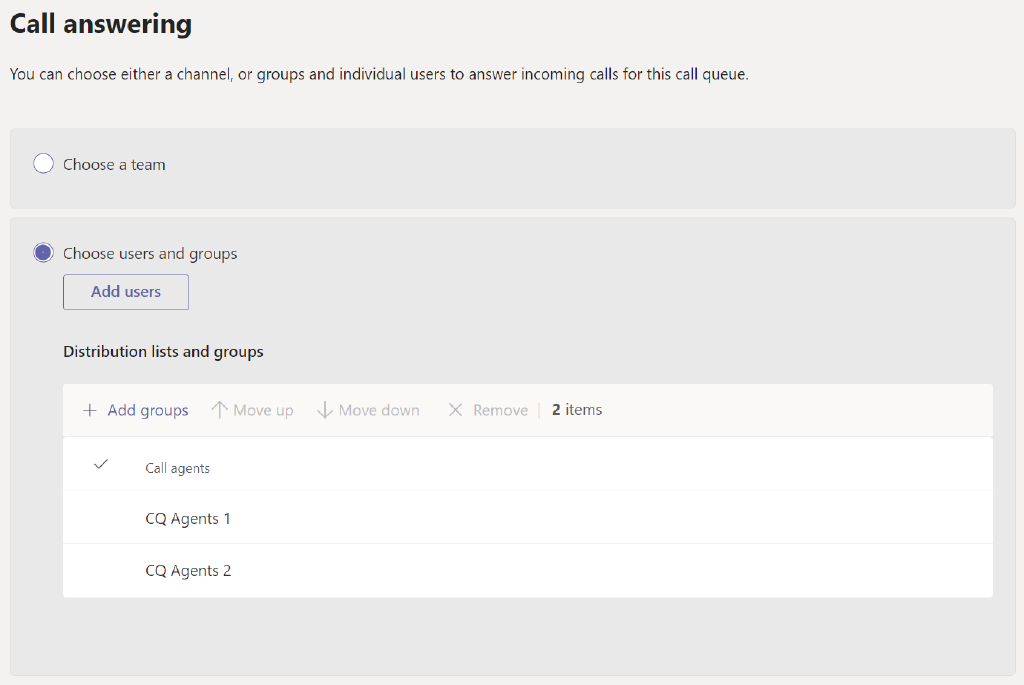Click the Move down arrow icon
The image size is (1024, 685).
click(325, 409)
